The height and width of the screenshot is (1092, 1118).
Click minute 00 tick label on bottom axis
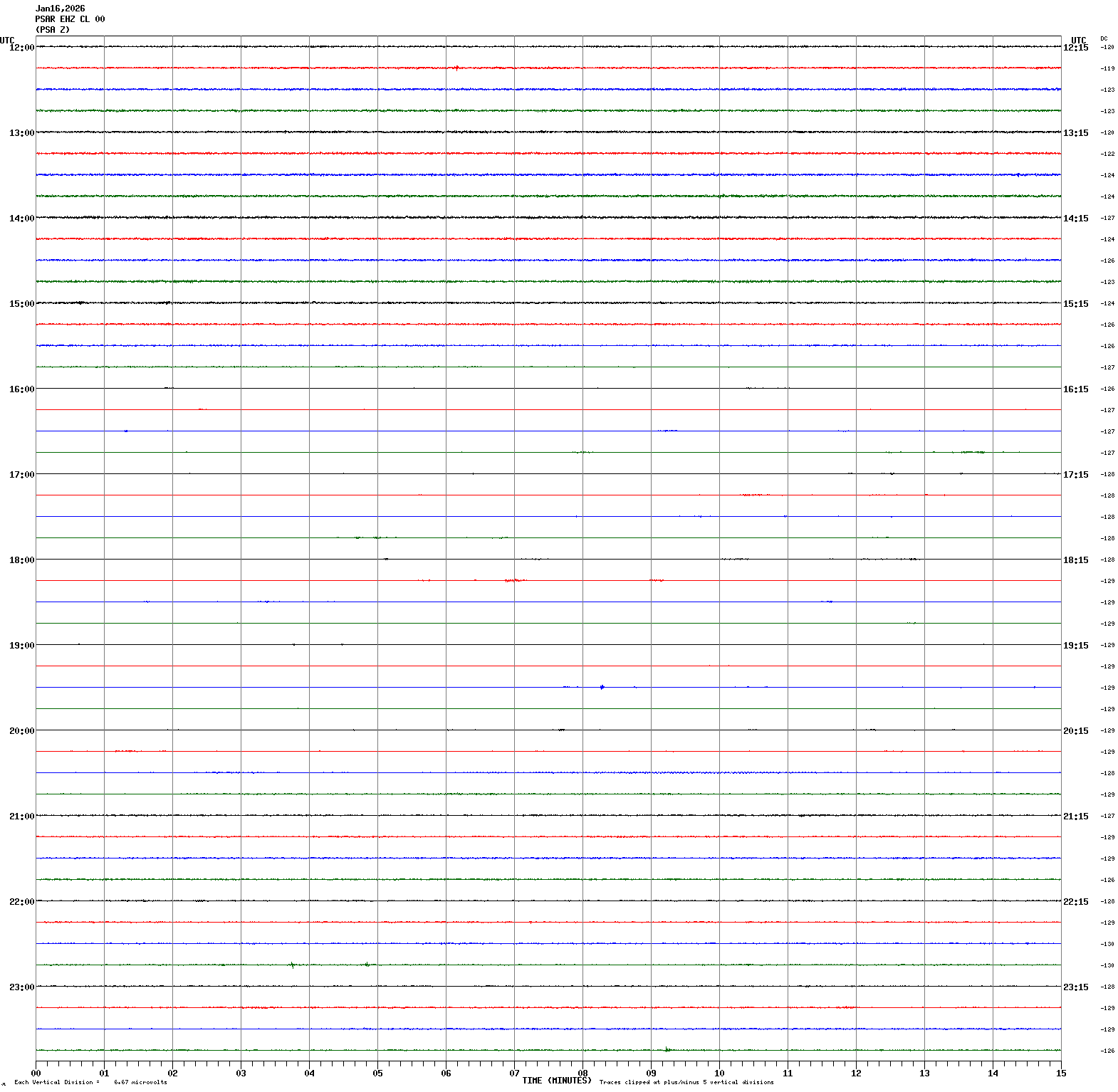pyautogui.click(x=36, y=1073)
